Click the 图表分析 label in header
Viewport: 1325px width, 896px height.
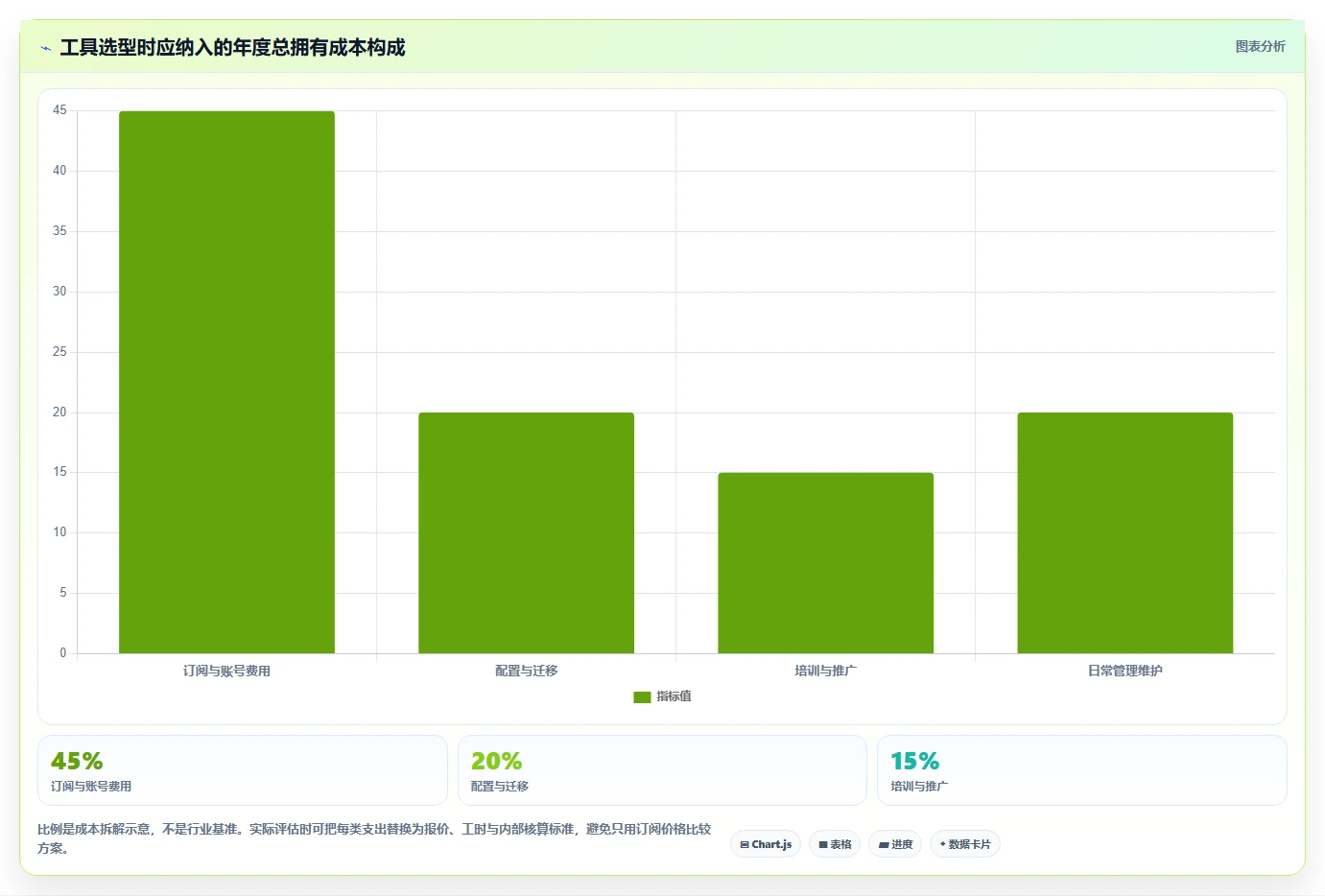click(1260, 46)
